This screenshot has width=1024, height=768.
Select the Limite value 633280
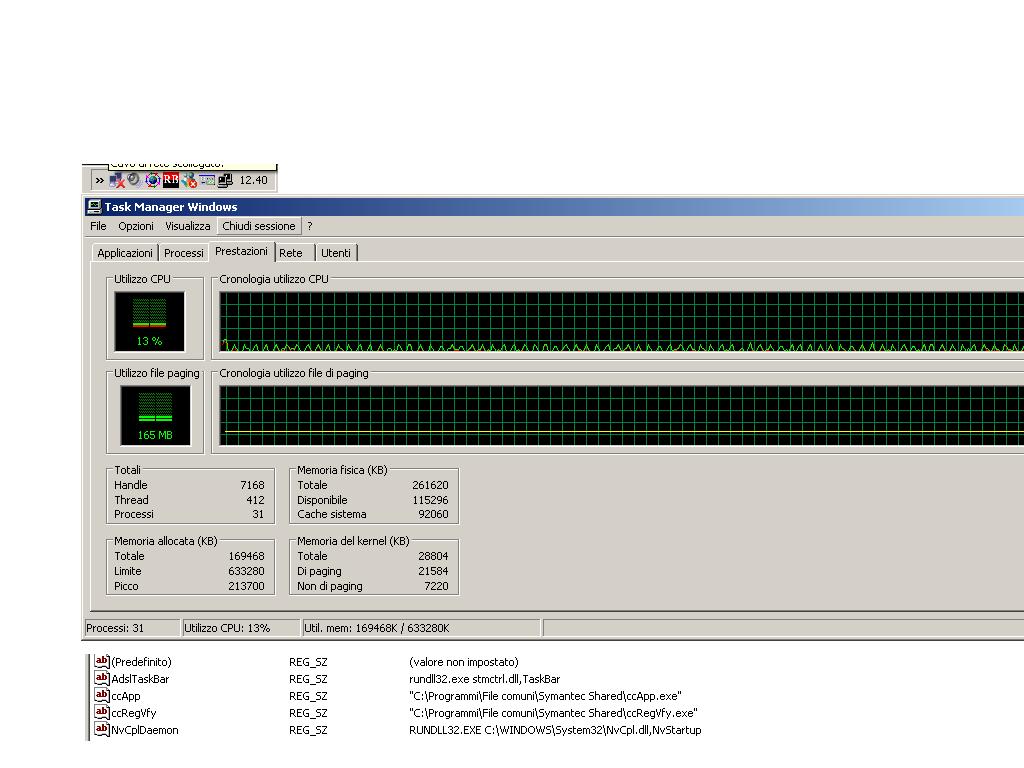click(x=246, y=571)
